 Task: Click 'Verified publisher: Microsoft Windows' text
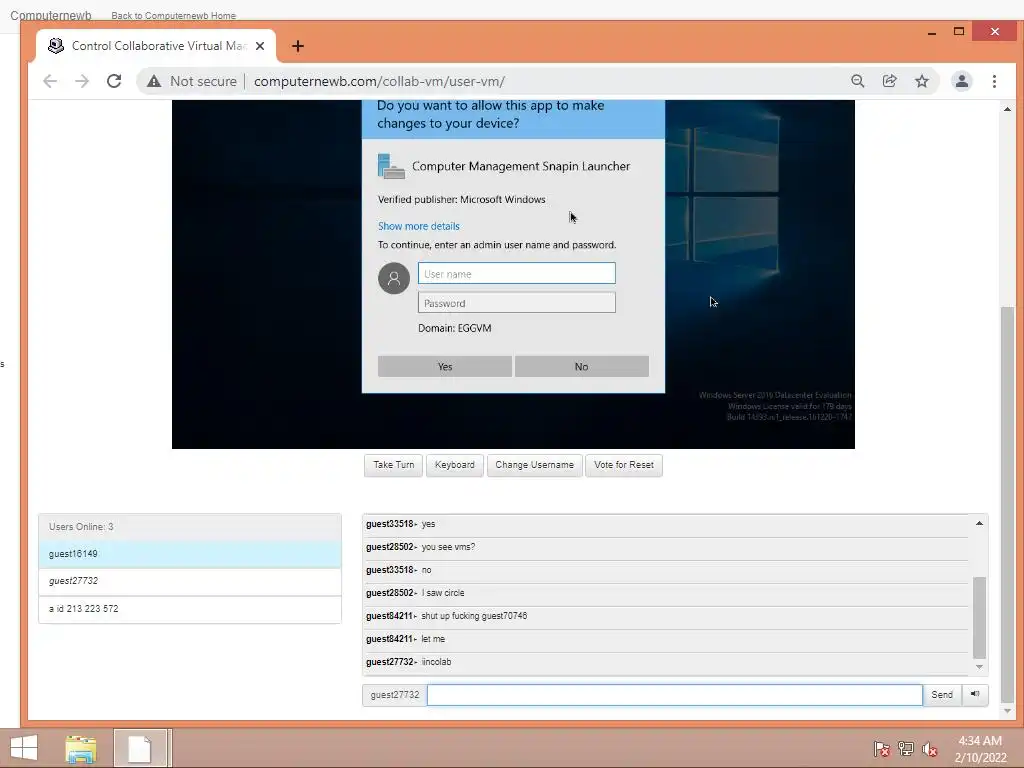pos(462,199)
